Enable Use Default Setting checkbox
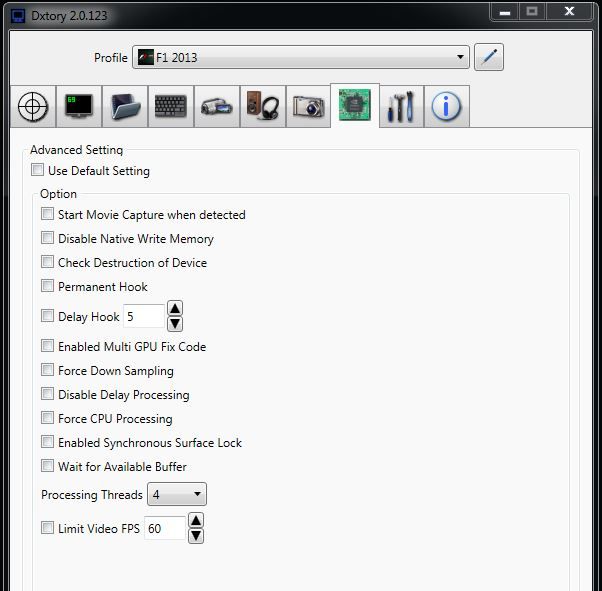 tap(37, 169)
